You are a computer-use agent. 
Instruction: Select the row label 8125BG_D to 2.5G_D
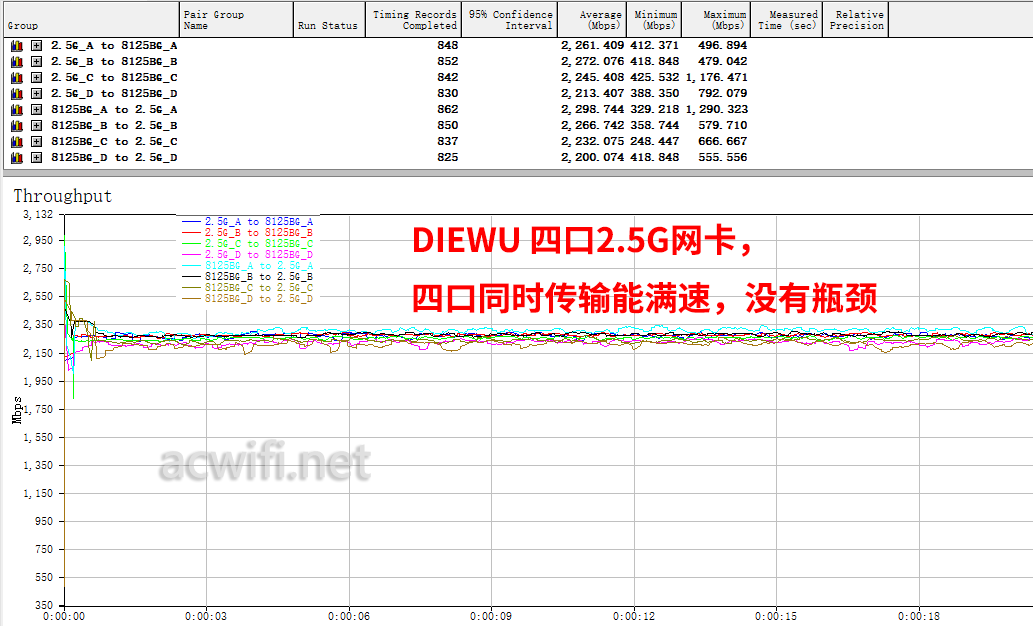point(114,157)
